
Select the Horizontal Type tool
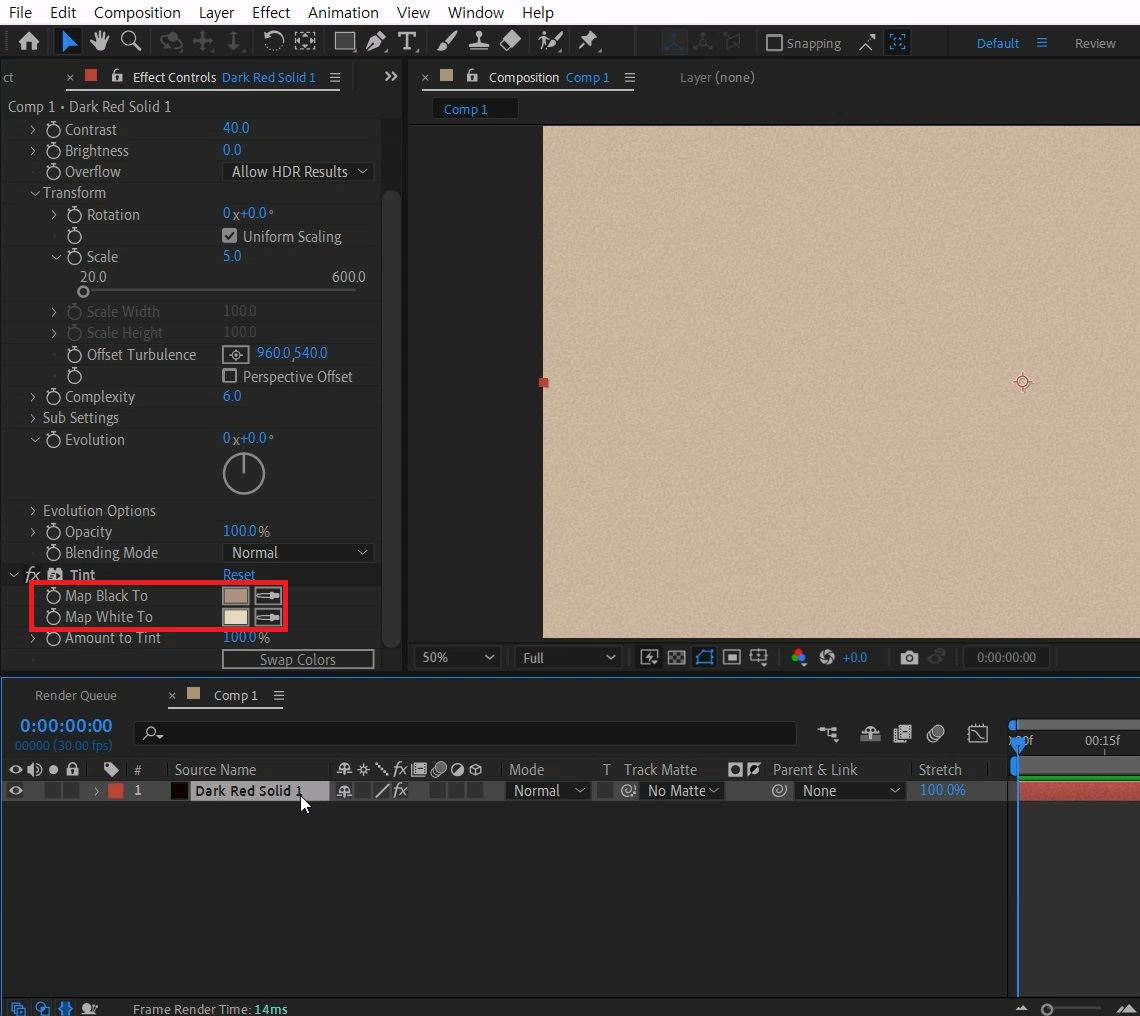[407, 41]
